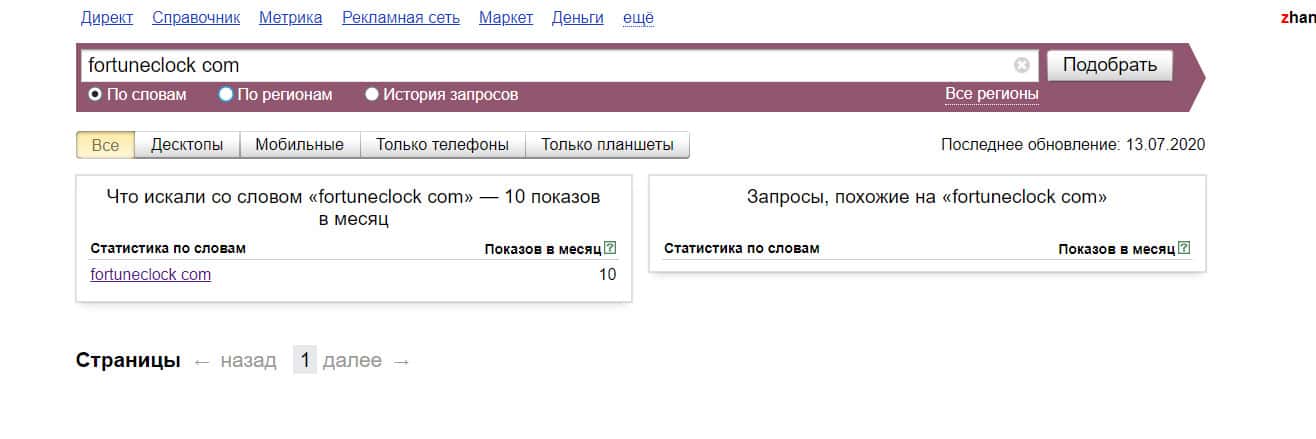
Task: Click help icon in similar queries table
Action: click(1185, 248)
